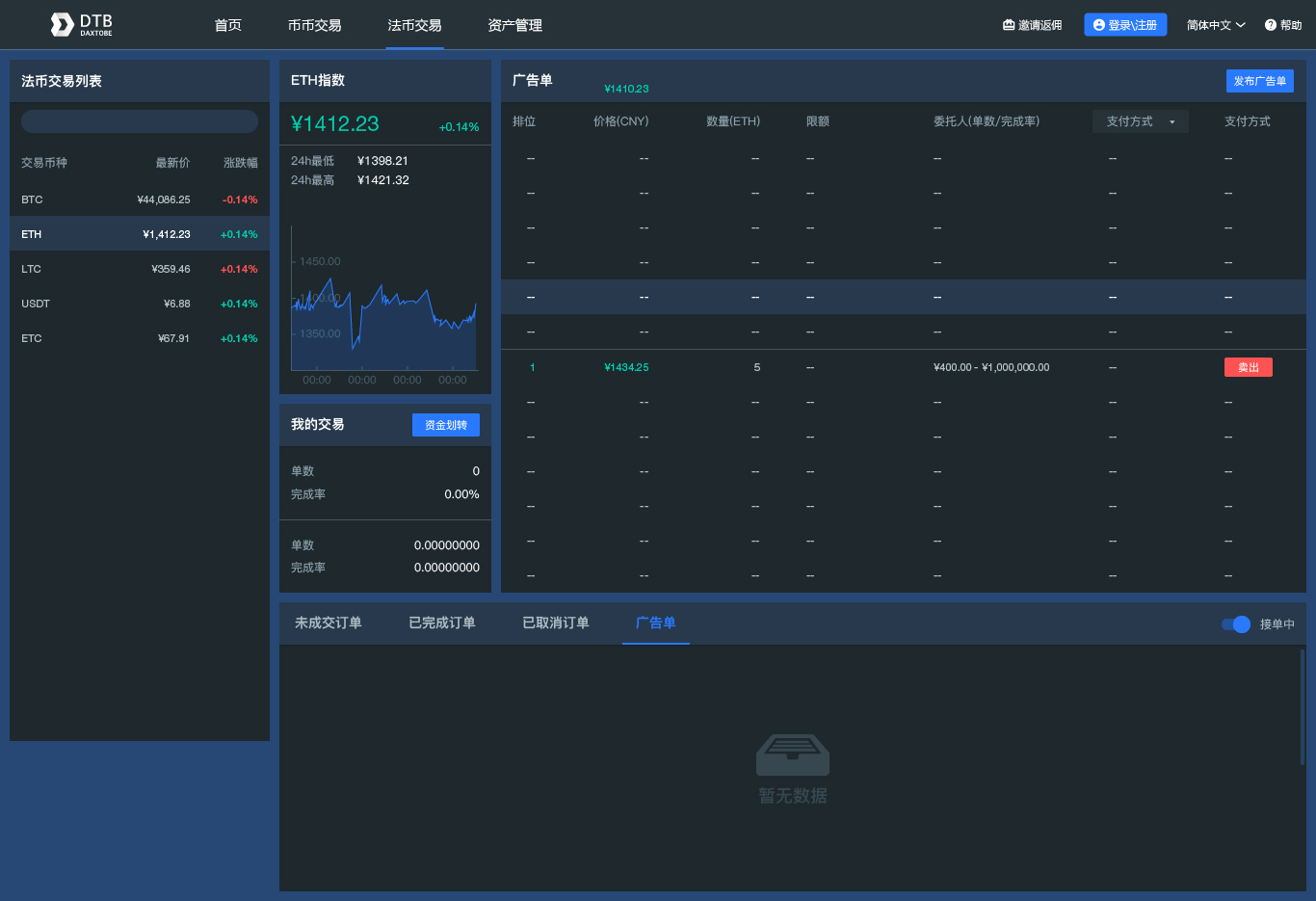
Task: Click the orders panel vertical scrollbar
Action: click(x=1303, y=707)
